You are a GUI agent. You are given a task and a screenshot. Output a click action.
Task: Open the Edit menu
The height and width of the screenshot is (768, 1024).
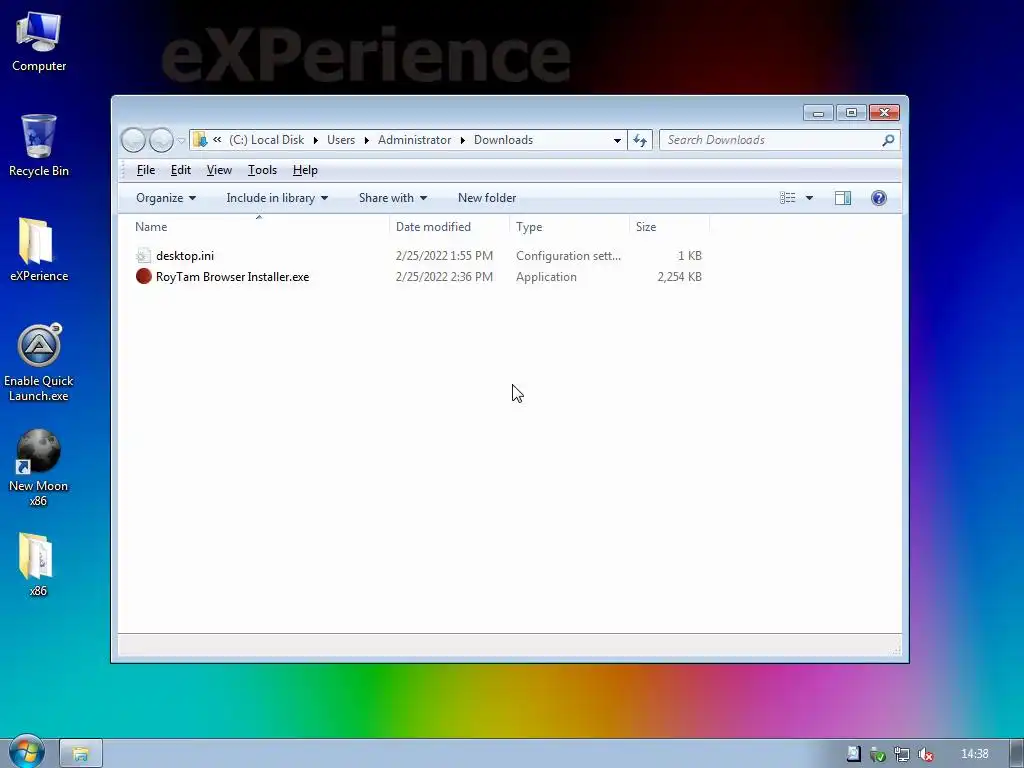[x=180, y=170]
